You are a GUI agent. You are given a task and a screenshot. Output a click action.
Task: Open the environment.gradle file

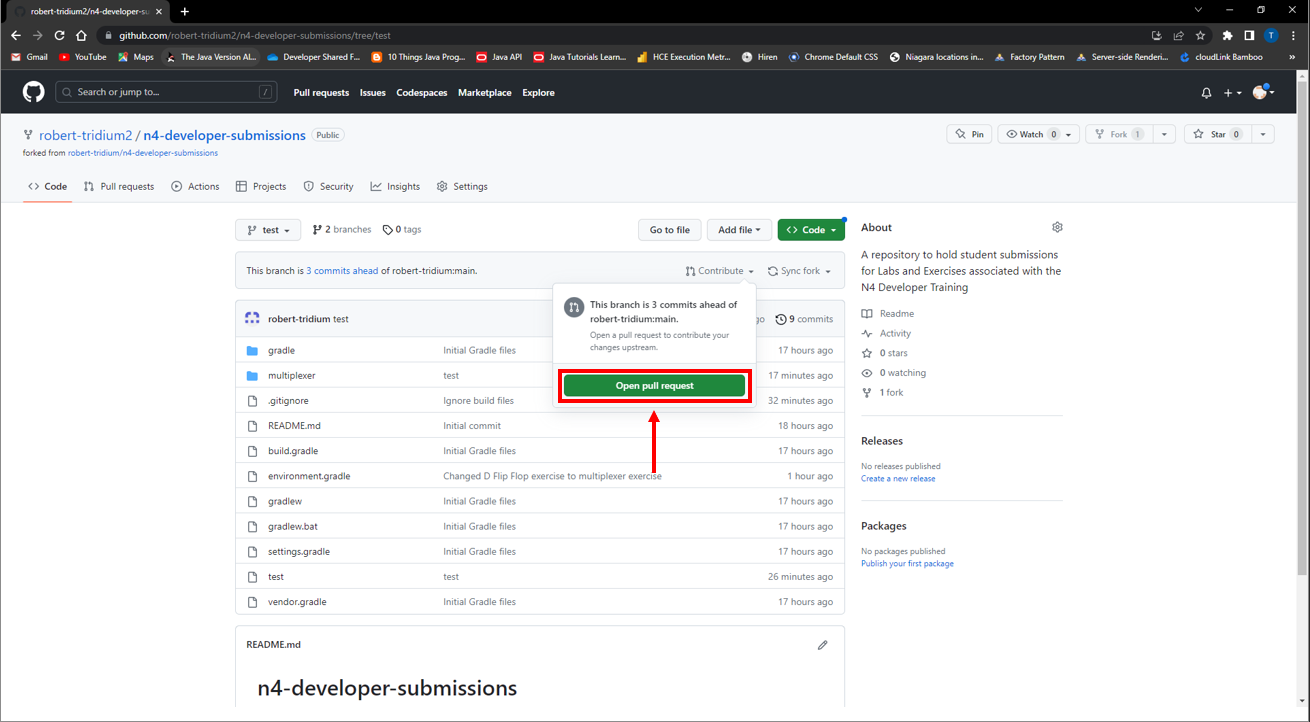click(309, 477)
